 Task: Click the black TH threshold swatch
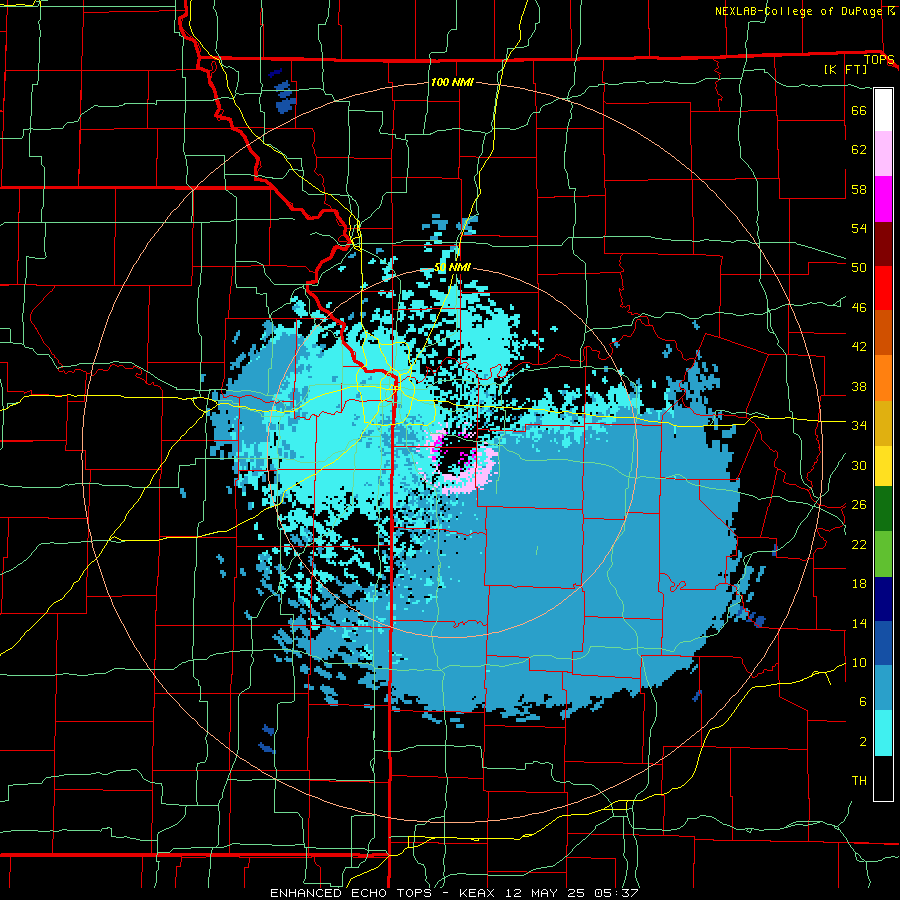[883, 778]
